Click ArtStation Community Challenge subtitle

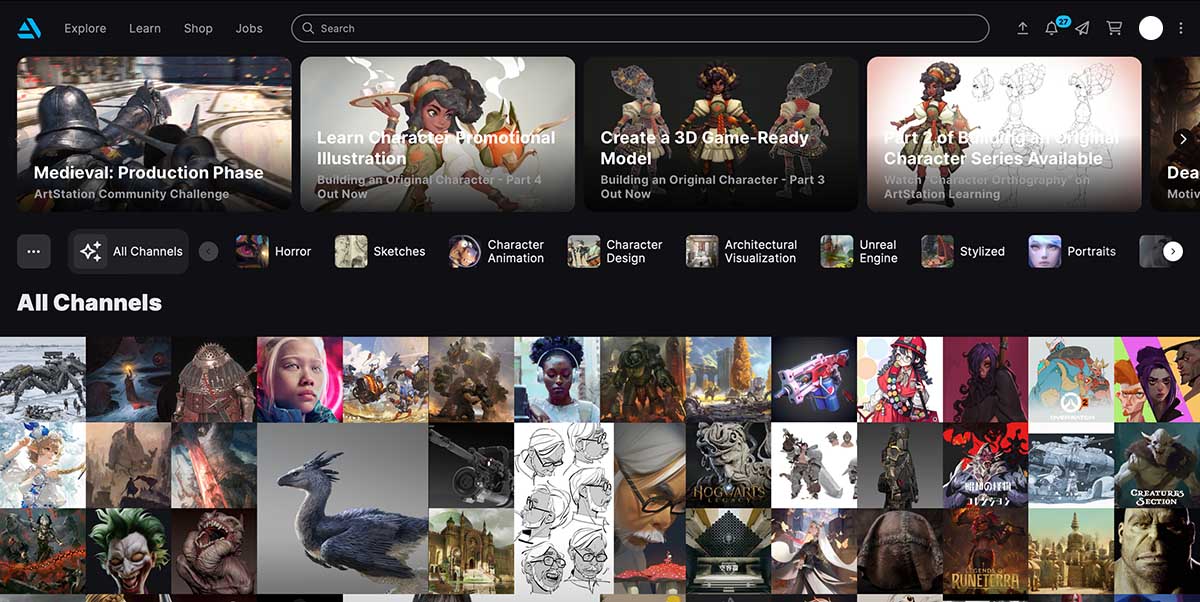[x=131, y=194]
